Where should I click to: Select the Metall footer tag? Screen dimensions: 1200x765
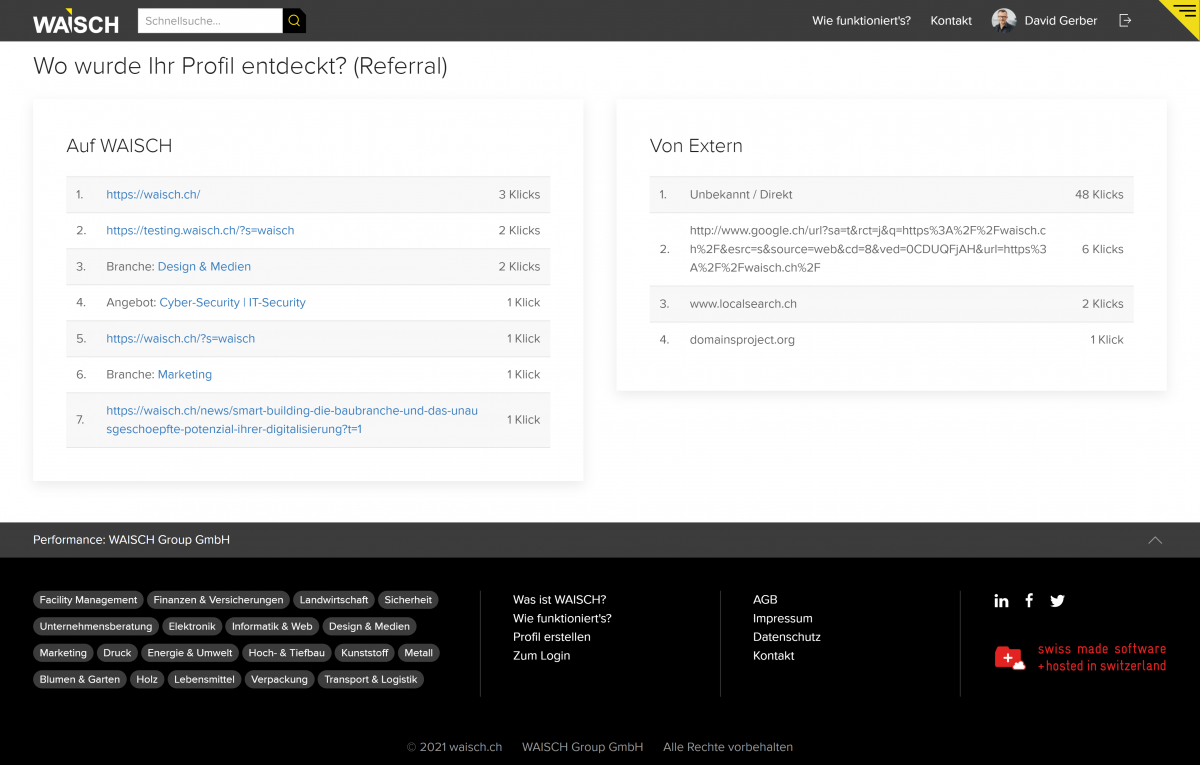(418, 653)
